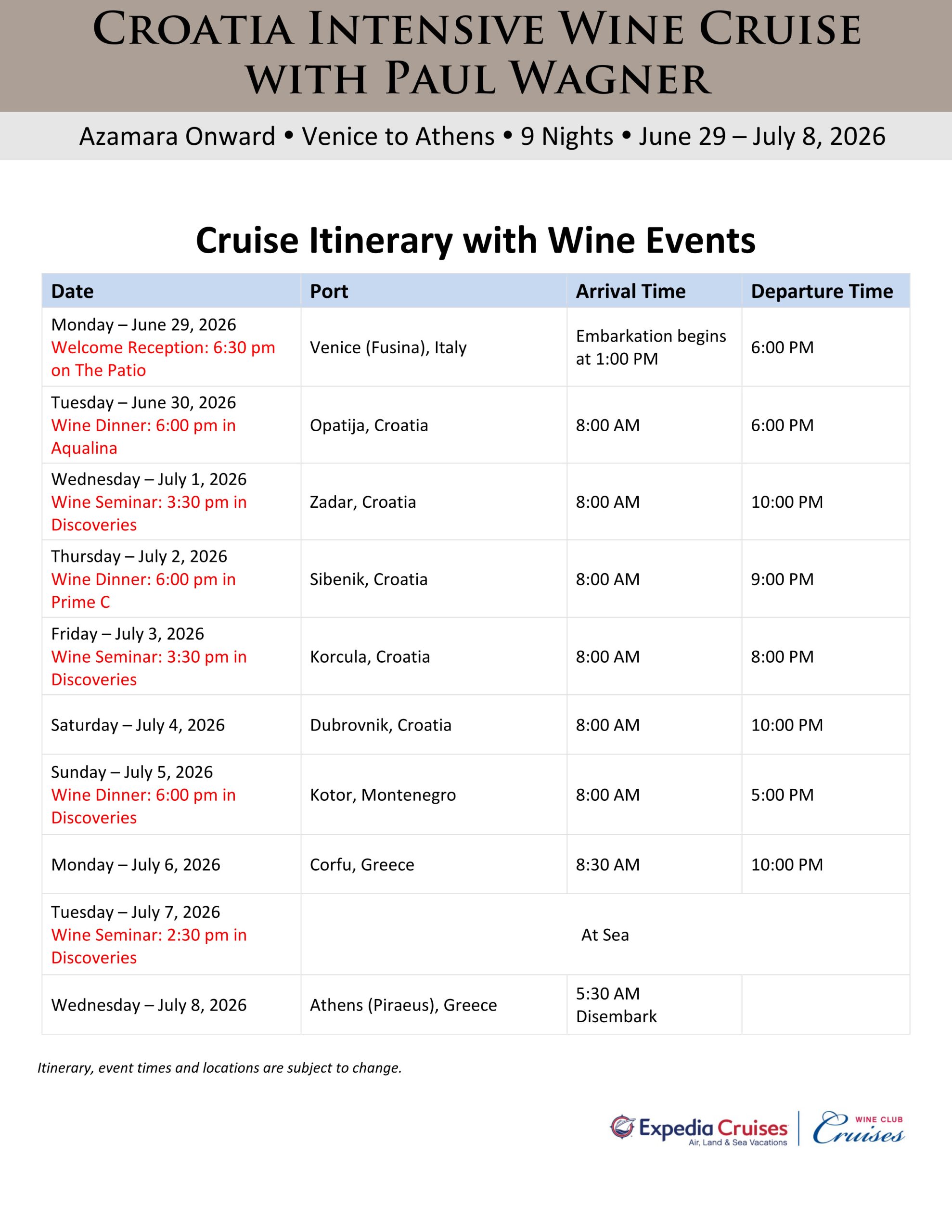The image size is (952, 1232).
Task: Click the Arrival Time column header
Action: (x=630, y=291)
